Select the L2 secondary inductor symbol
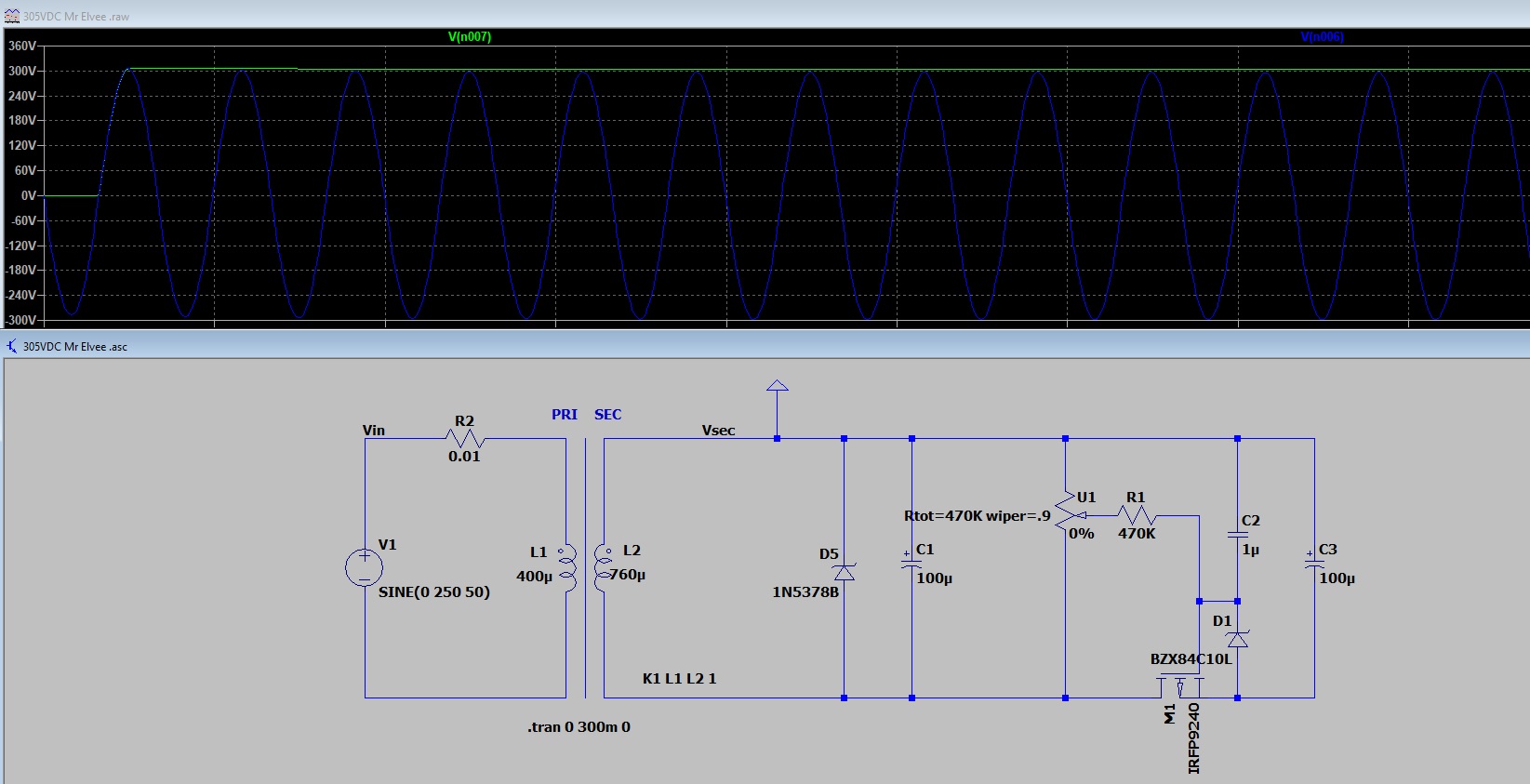This screenshot has width=1530, height=784. pyautogui.click(x=604, y=568)
